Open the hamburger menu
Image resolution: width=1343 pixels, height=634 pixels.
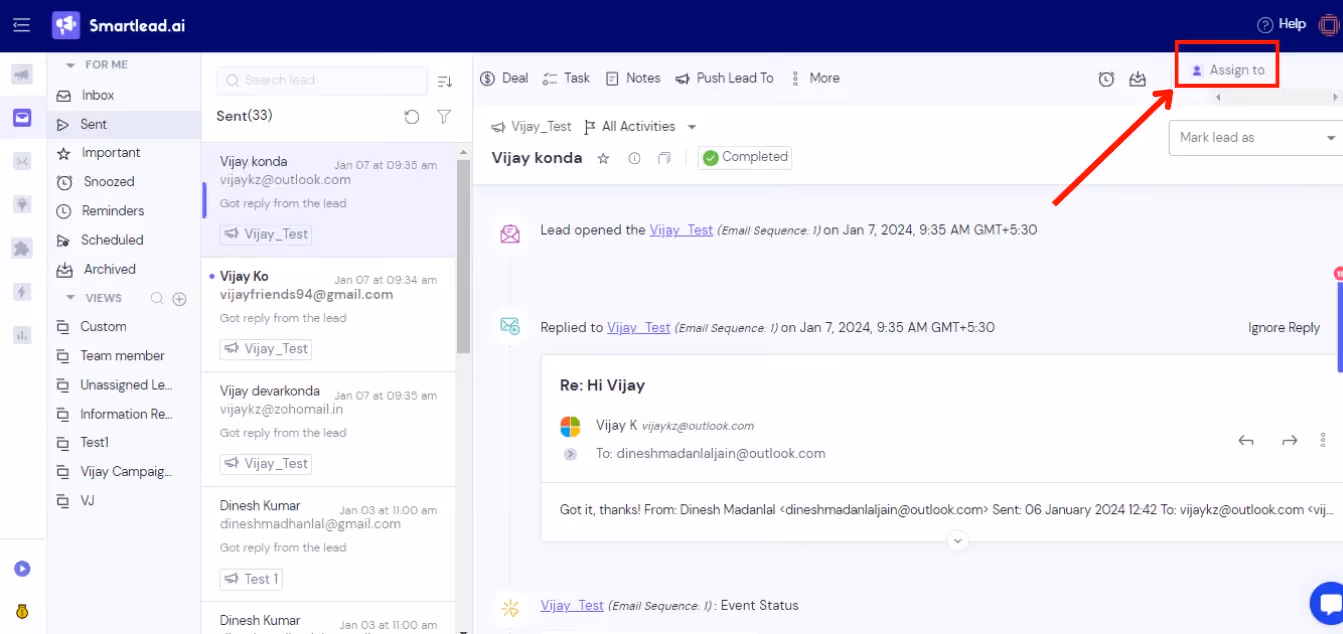[x=21, y=25]
